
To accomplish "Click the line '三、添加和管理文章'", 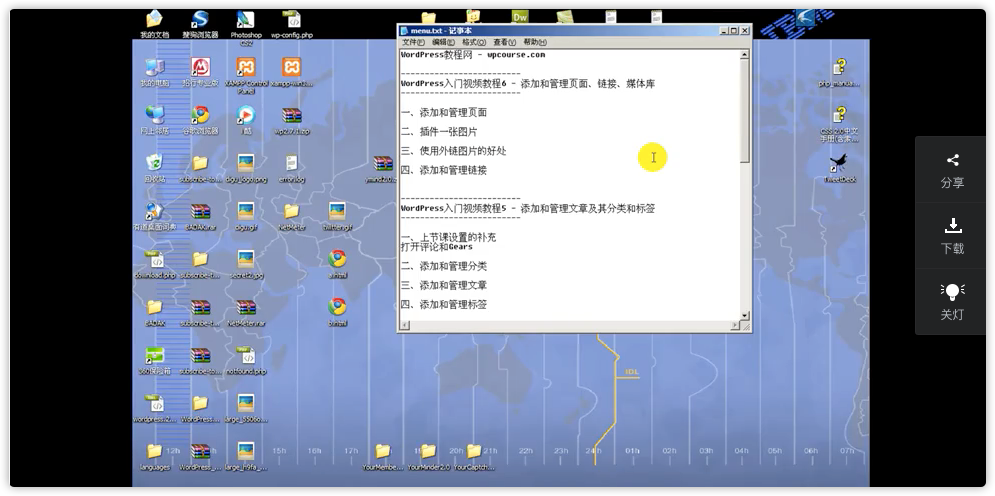I will tap(444, 285).
